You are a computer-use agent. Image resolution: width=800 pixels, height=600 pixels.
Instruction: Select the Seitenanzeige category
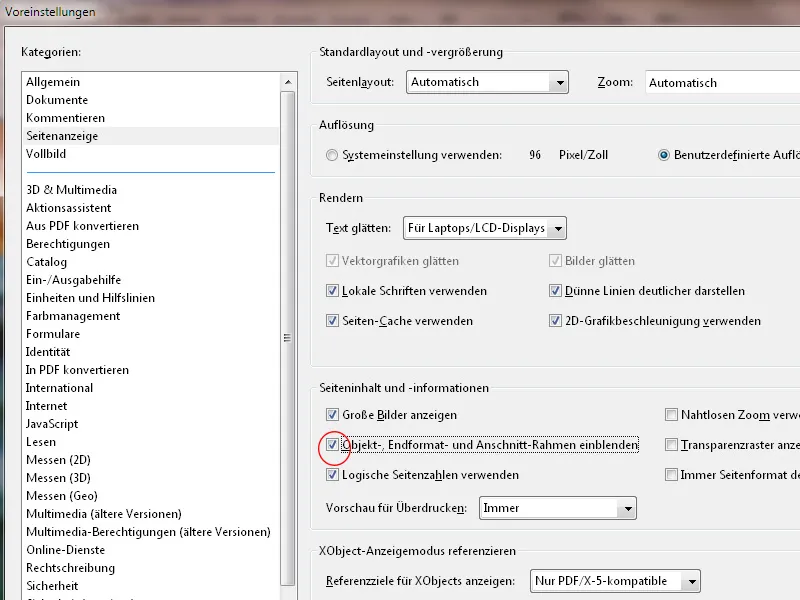click(x=151, y=136)
